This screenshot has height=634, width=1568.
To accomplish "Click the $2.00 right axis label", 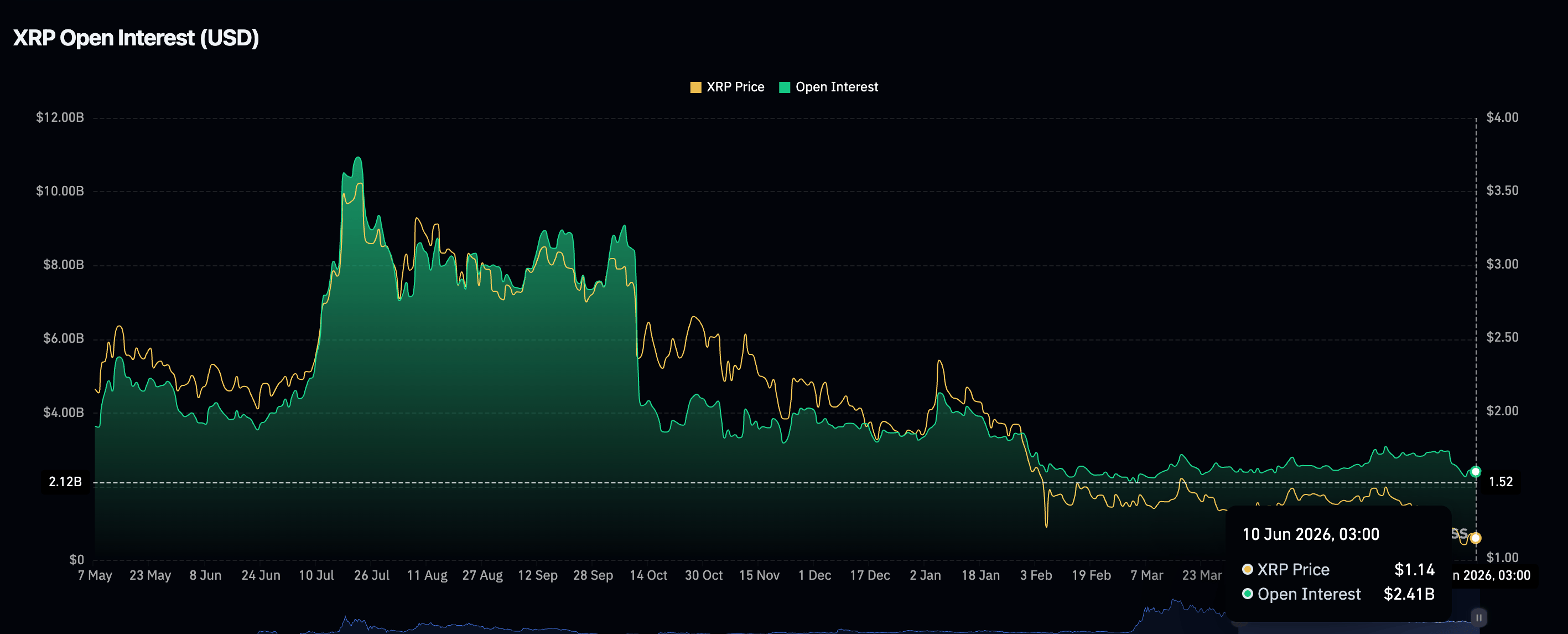I will point(1502,410).
